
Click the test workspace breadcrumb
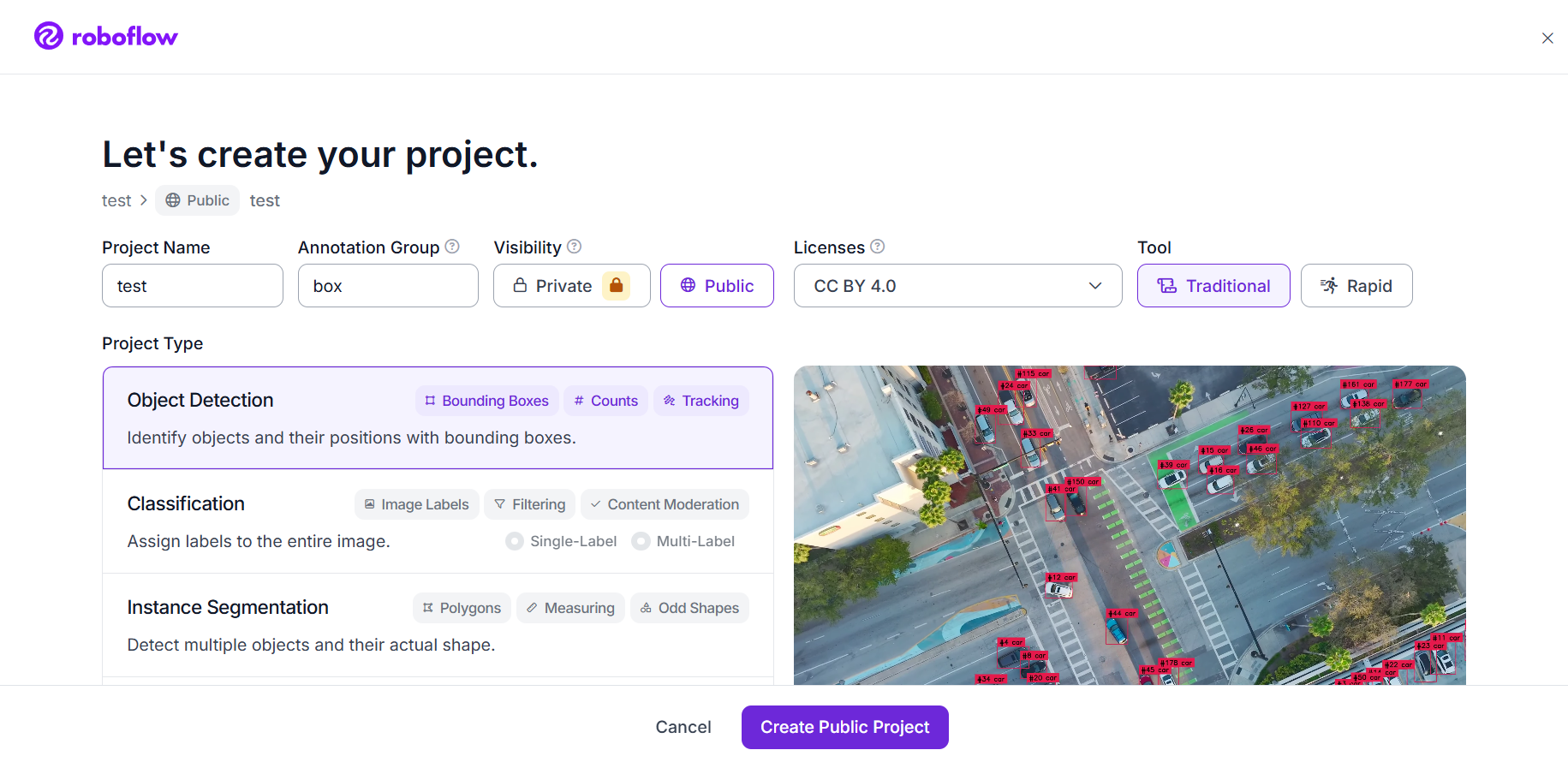(x=116, y=200)
